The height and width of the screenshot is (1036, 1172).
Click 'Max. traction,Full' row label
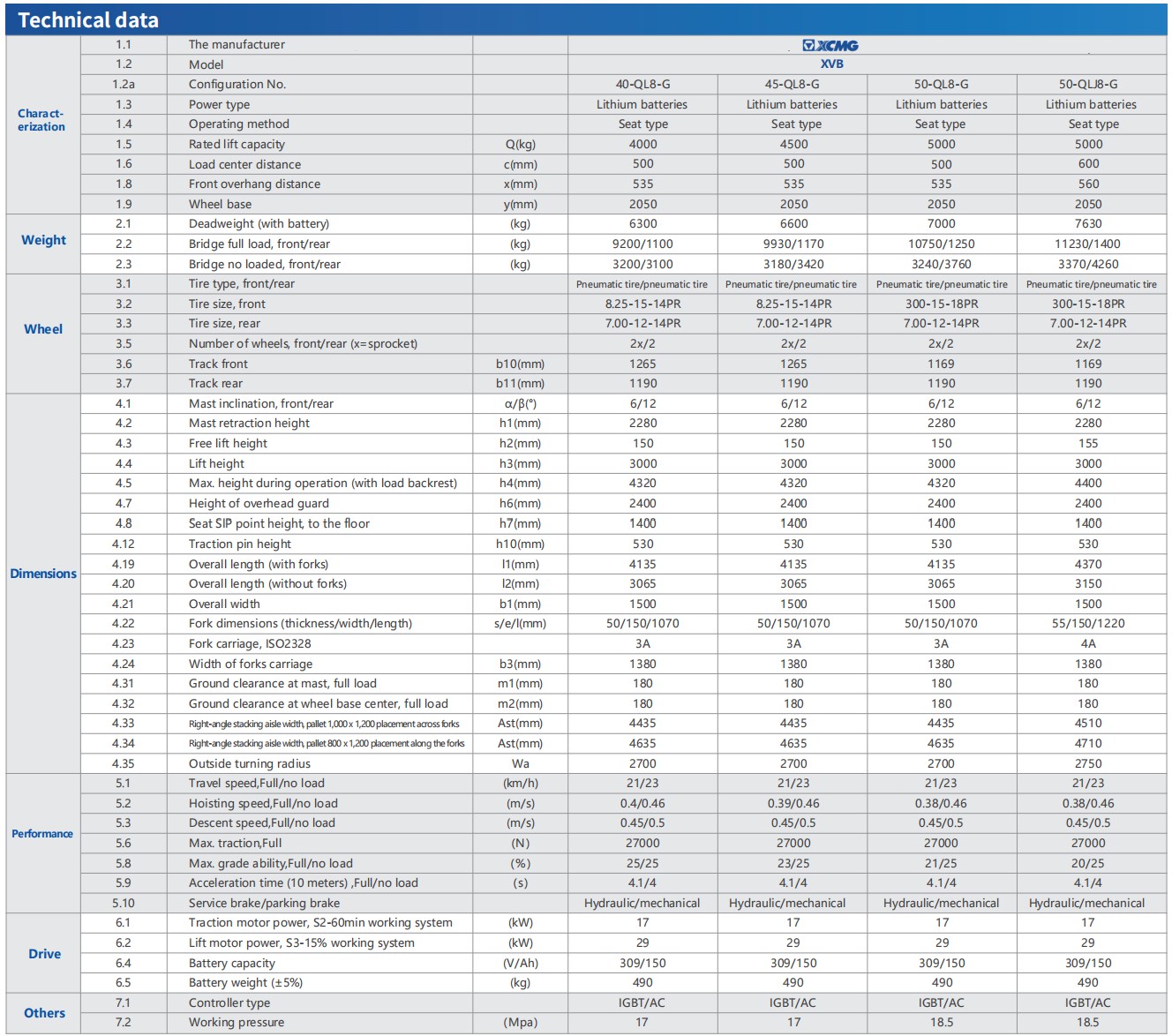tap(236, 844)
